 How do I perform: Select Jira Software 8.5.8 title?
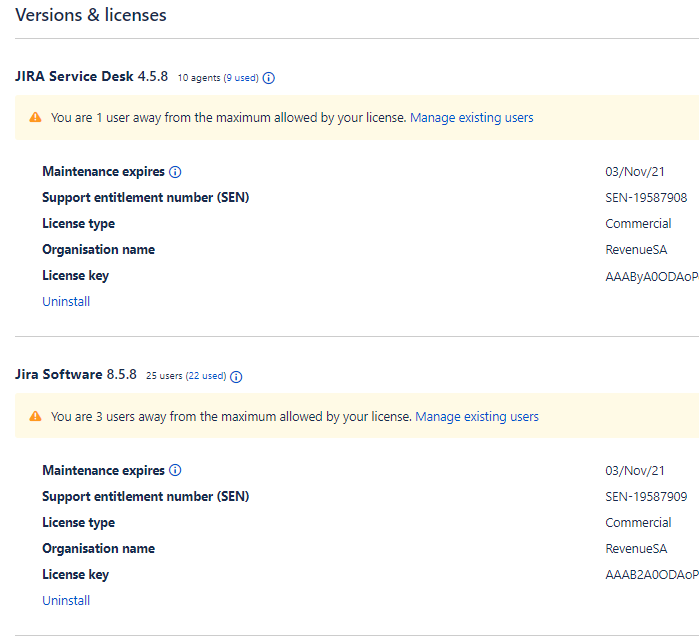(x=76, y=374)
